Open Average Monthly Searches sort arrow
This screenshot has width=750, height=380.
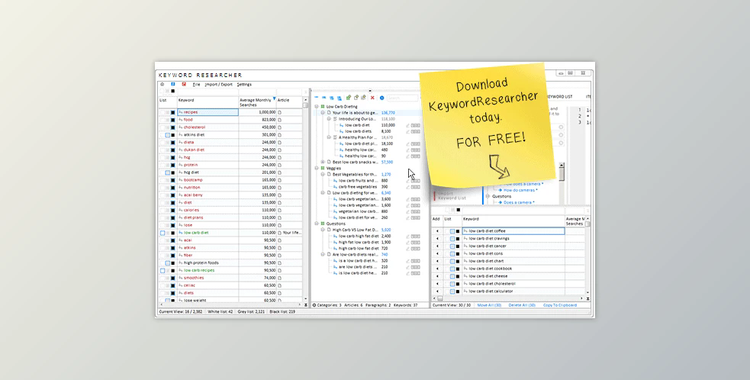point(274,99)
